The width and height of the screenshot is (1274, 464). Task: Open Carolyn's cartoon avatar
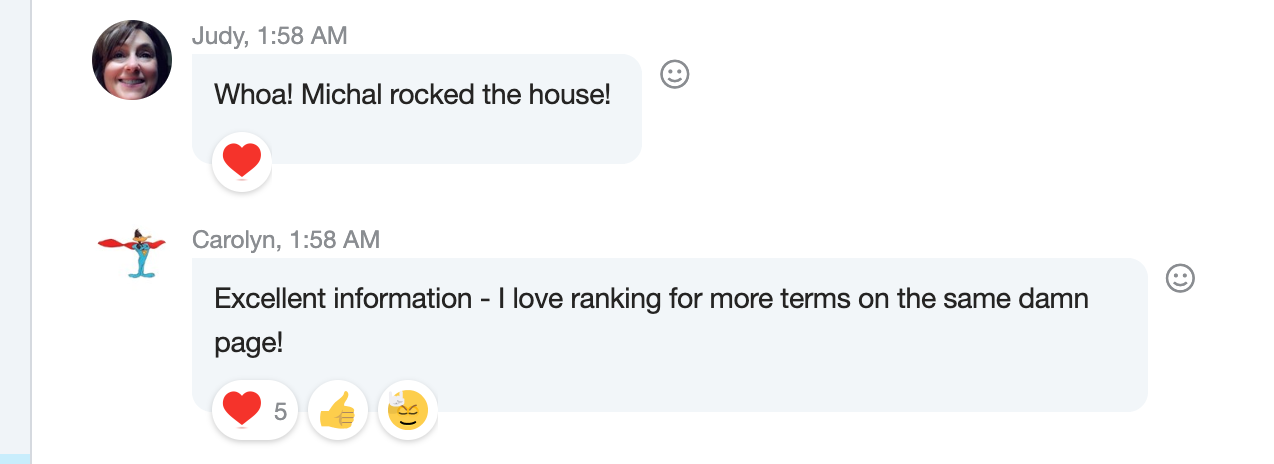coord(131,252)
